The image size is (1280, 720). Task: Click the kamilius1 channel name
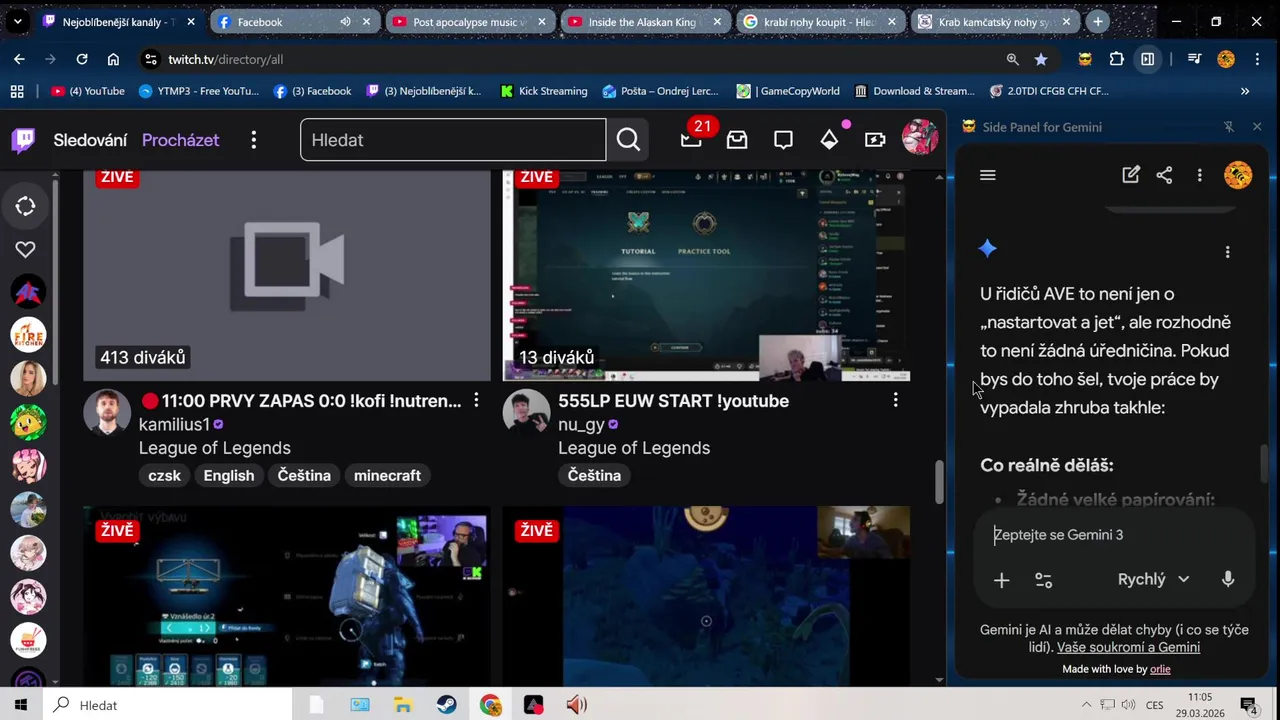[x=174, y=424]
